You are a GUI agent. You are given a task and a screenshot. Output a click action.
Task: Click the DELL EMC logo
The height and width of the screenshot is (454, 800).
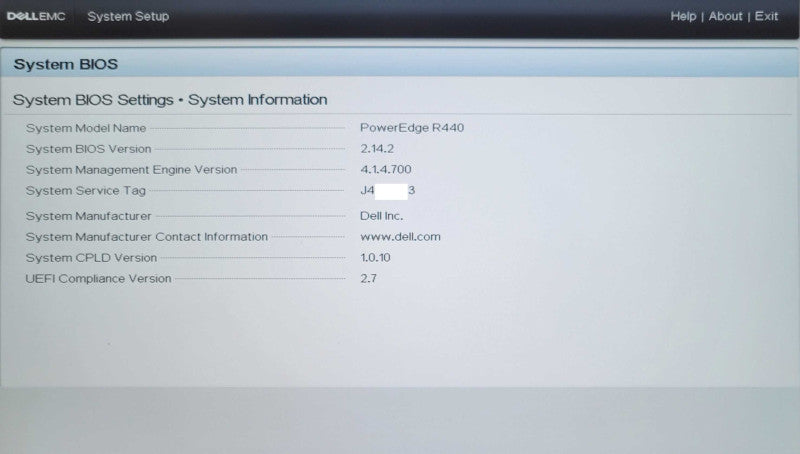tap(36, 16)
